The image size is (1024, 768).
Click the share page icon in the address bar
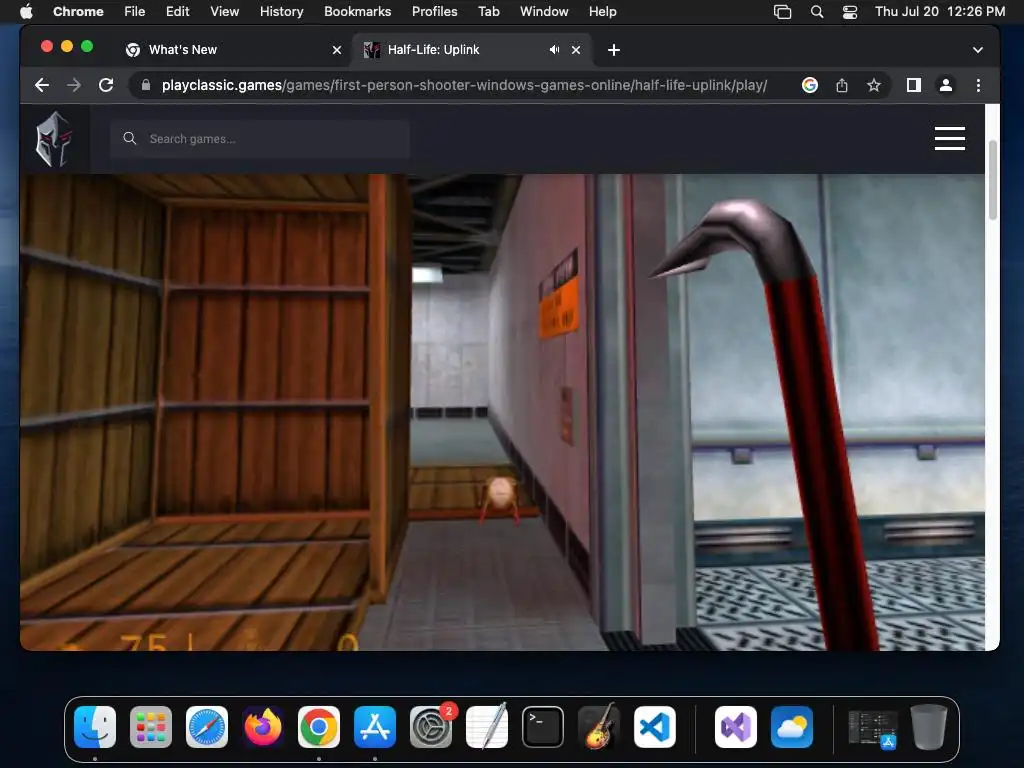tap(842, 85)
